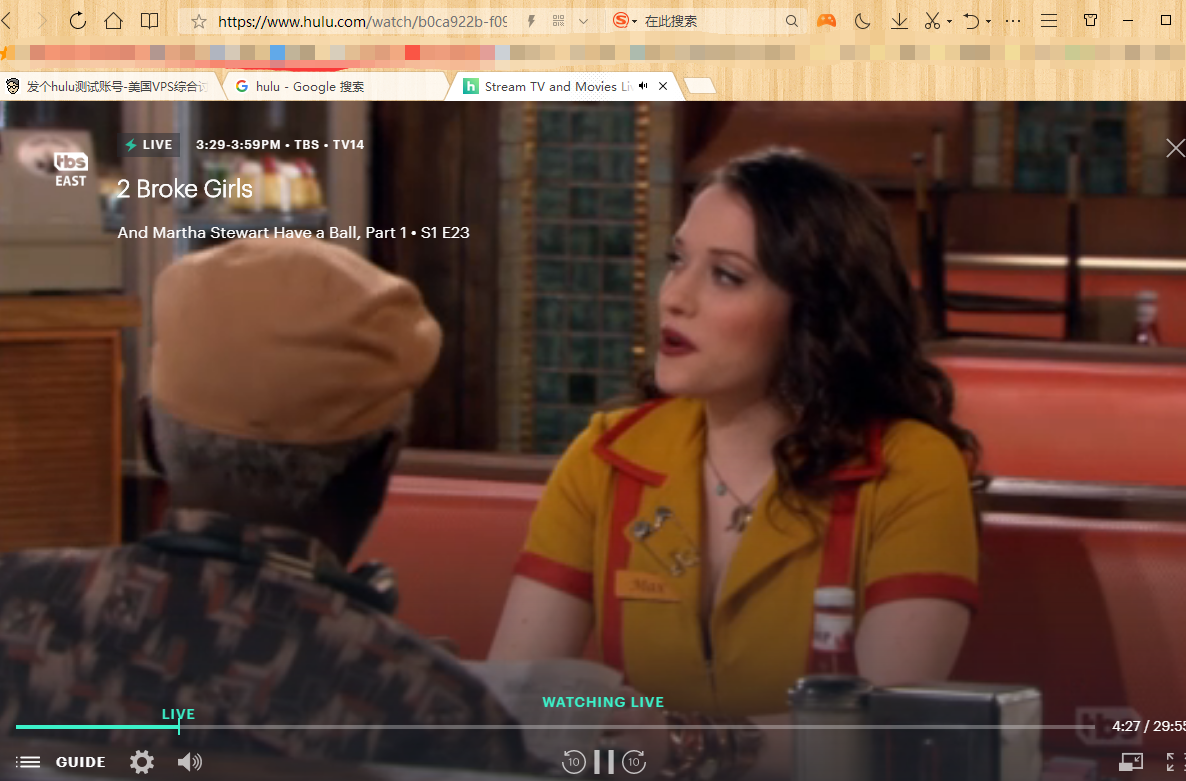Expand the undo closed-tab dropdown arrow
Screen dimensions: 1186x781
989,21
